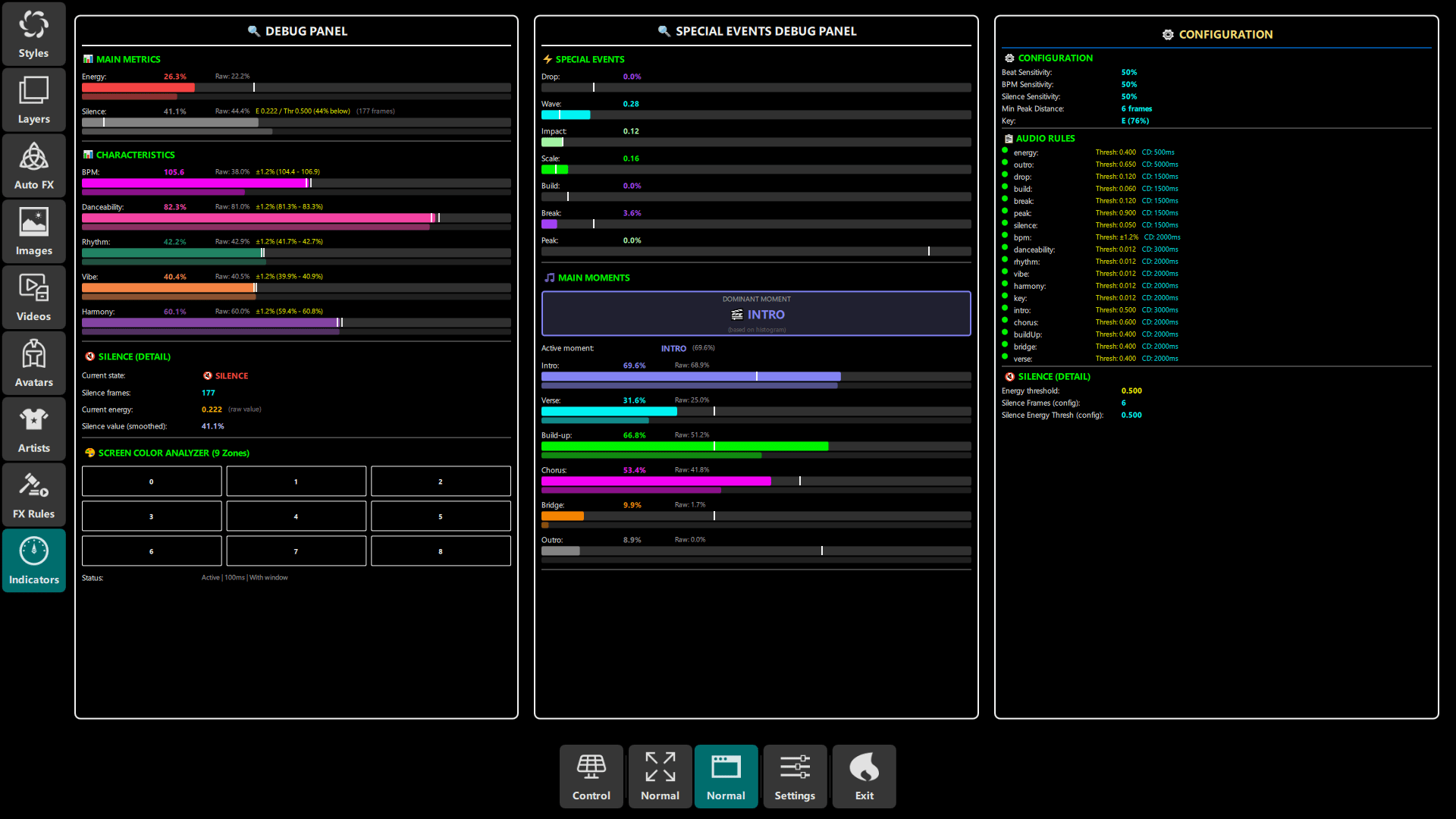
Task: Open the Dominant Moment INTRO box
Action: coord(756,313)
